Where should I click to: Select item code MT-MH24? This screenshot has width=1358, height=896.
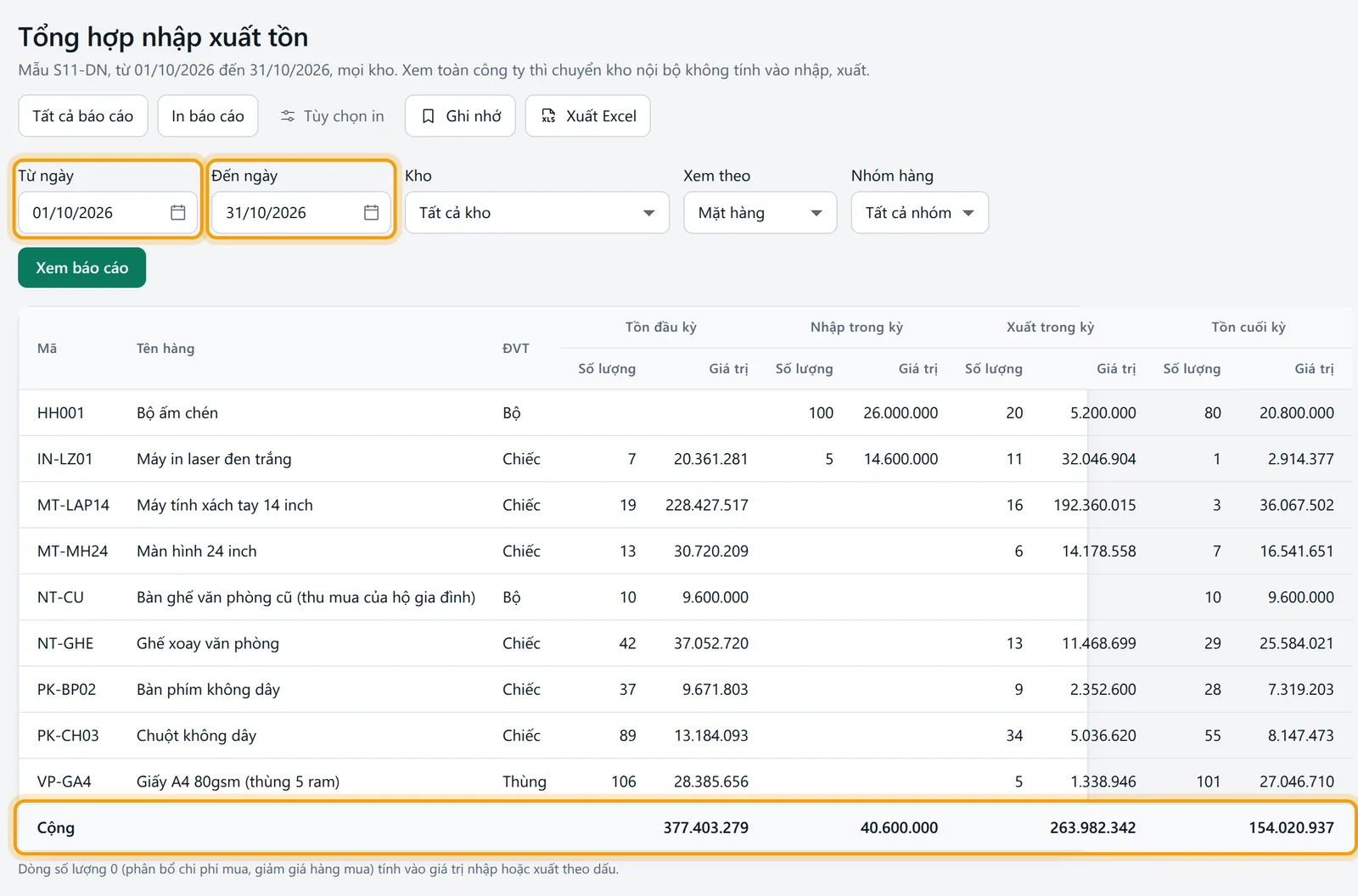tap(73, 551)
